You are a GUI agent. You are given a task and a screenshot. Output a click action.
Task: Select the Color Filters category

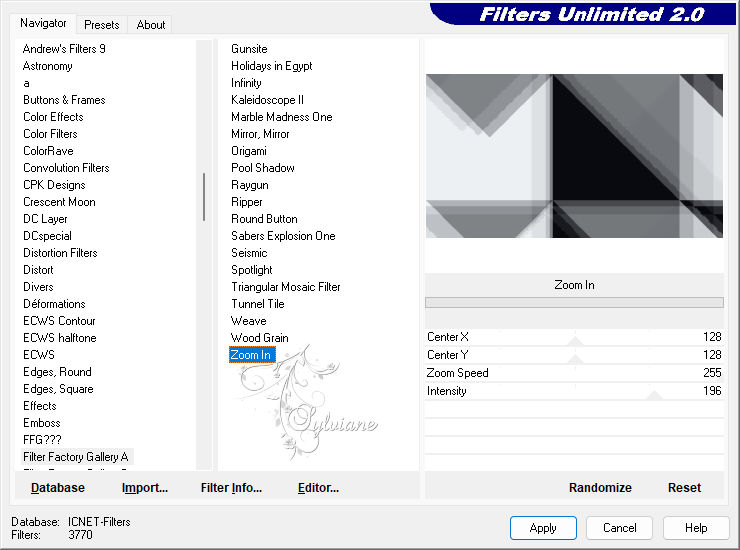pos(50,134)
